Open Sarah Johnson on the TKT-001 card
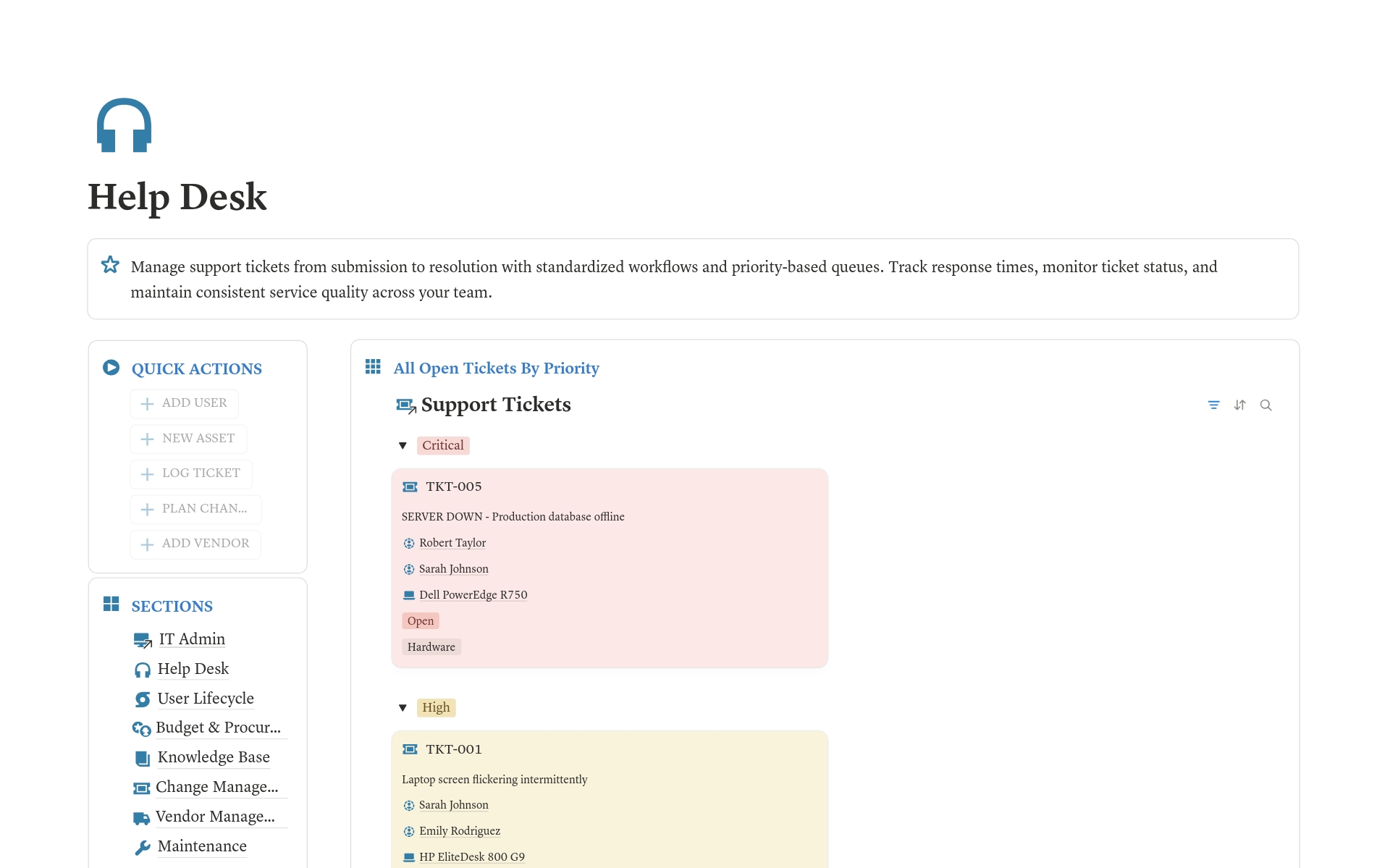Viewport: 1390px width, 868px height. 454,804
